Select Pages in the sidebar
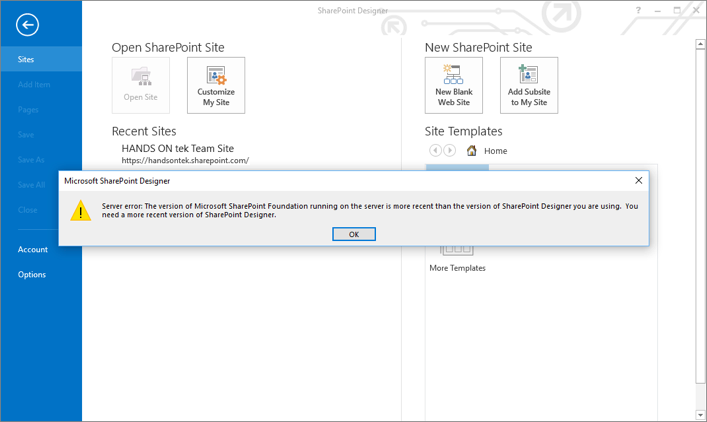707x422 pixels. (28, 110)
